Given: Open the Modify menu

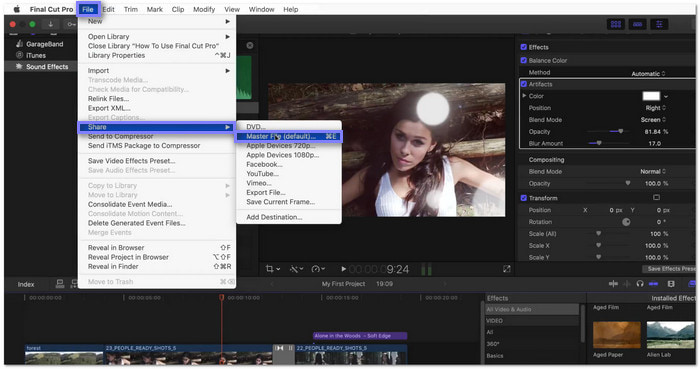Looking at the screenshot, I should pyautogui.click(x=204, y=9).
